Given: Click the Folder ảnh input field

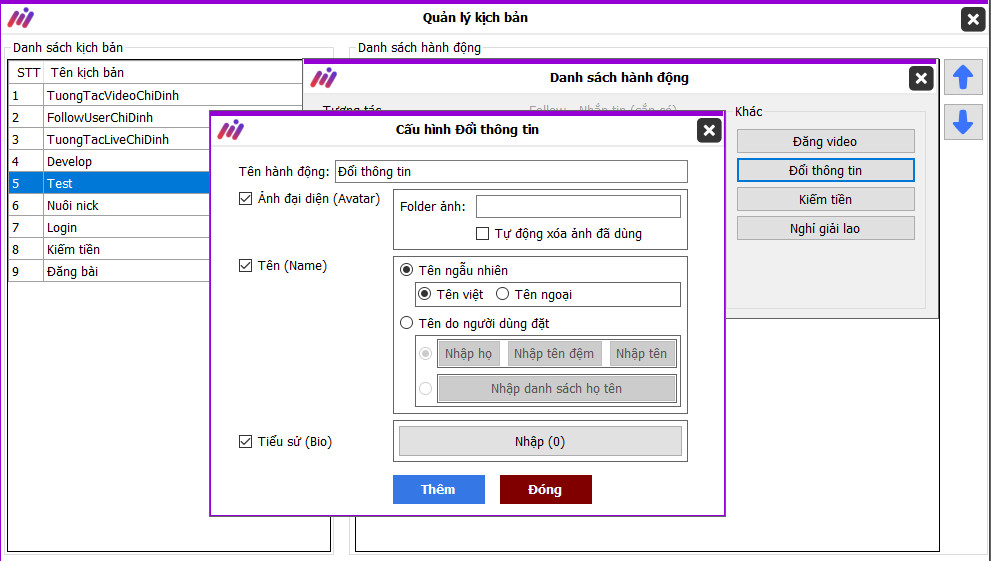Looking at the screenshot, I should click(577, 207).
